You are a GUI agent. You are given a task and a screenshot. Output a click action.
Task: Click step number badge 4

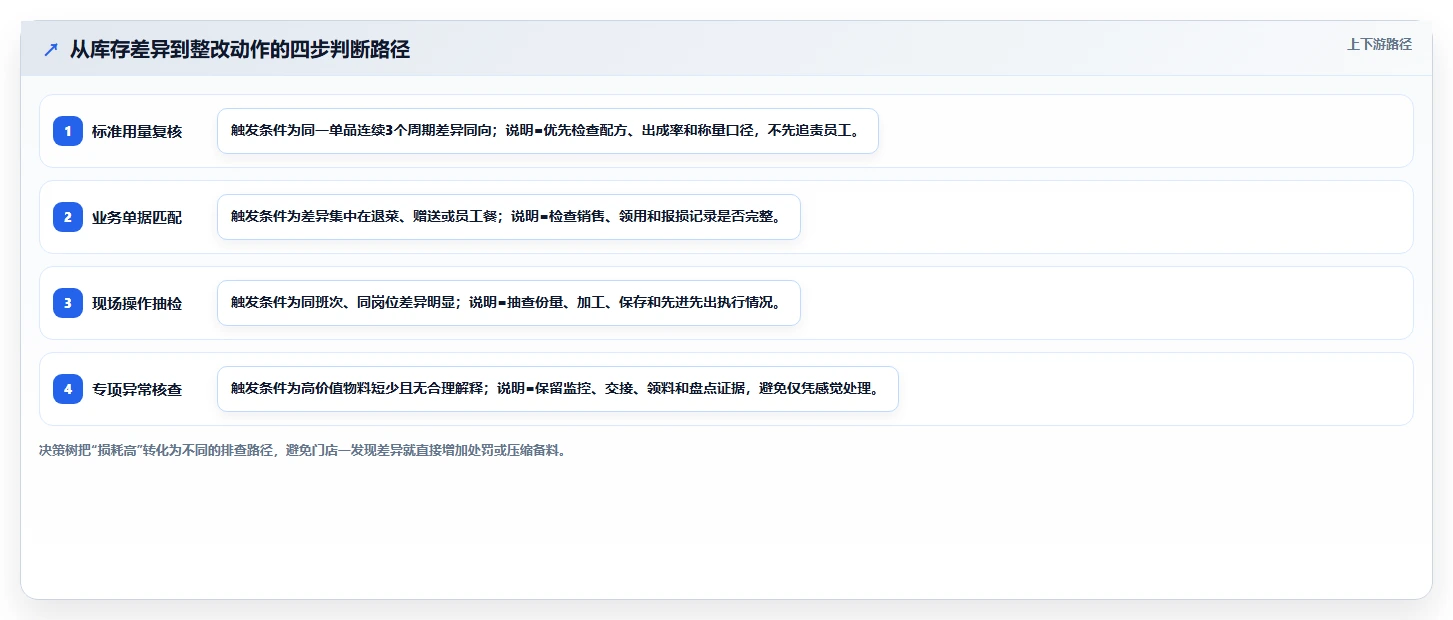point(68,389)
